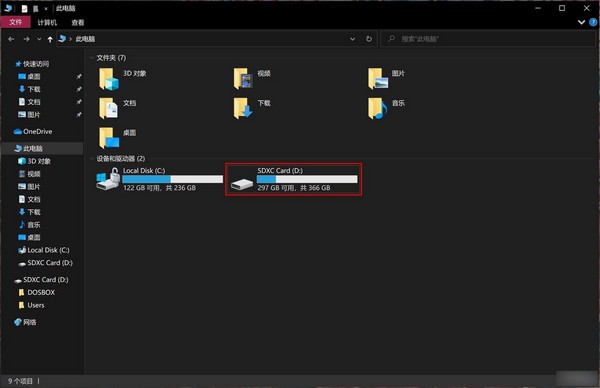Image resolution: width=600 pixels, height=388 pixels.
Task: Open the 3D 对象 folder icon
Action: pos(109,79)
